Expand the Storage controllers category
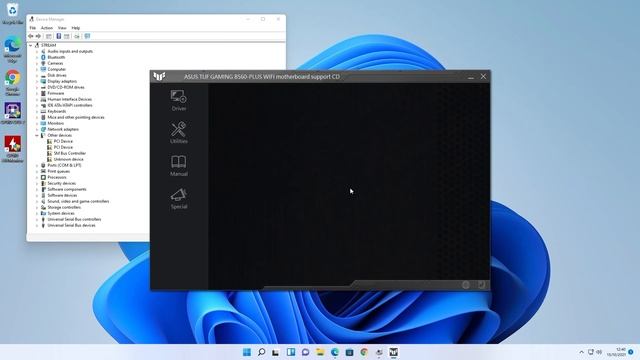Viewport: 640px width, 360px height. pos(37,207)
